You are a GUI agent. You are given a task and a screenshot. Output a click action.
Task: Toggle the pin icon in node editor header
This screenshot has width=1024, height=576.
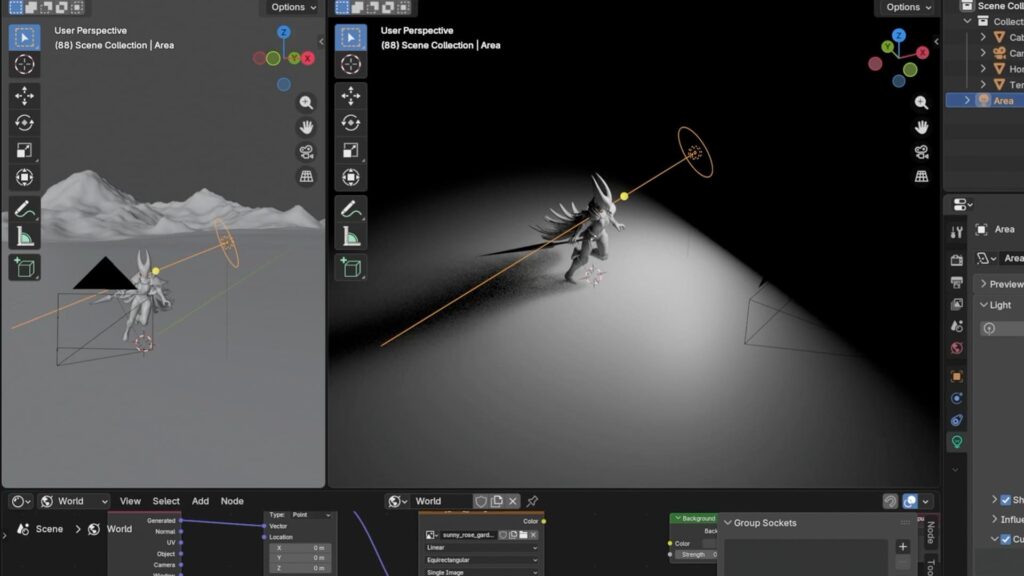point(532,501)
